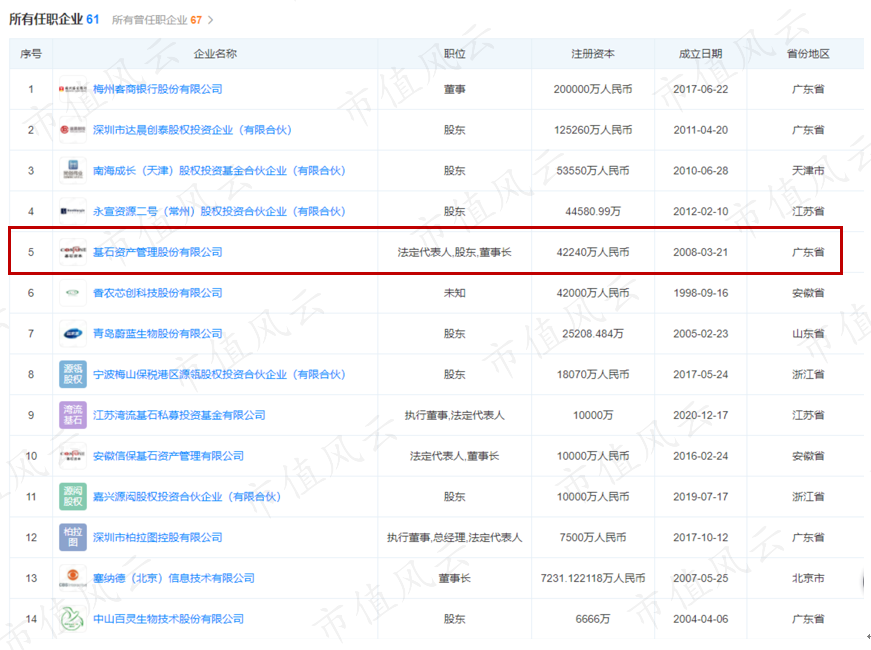
Task: Select the date 1998-09-16
Action: click(x=700, y=293)
